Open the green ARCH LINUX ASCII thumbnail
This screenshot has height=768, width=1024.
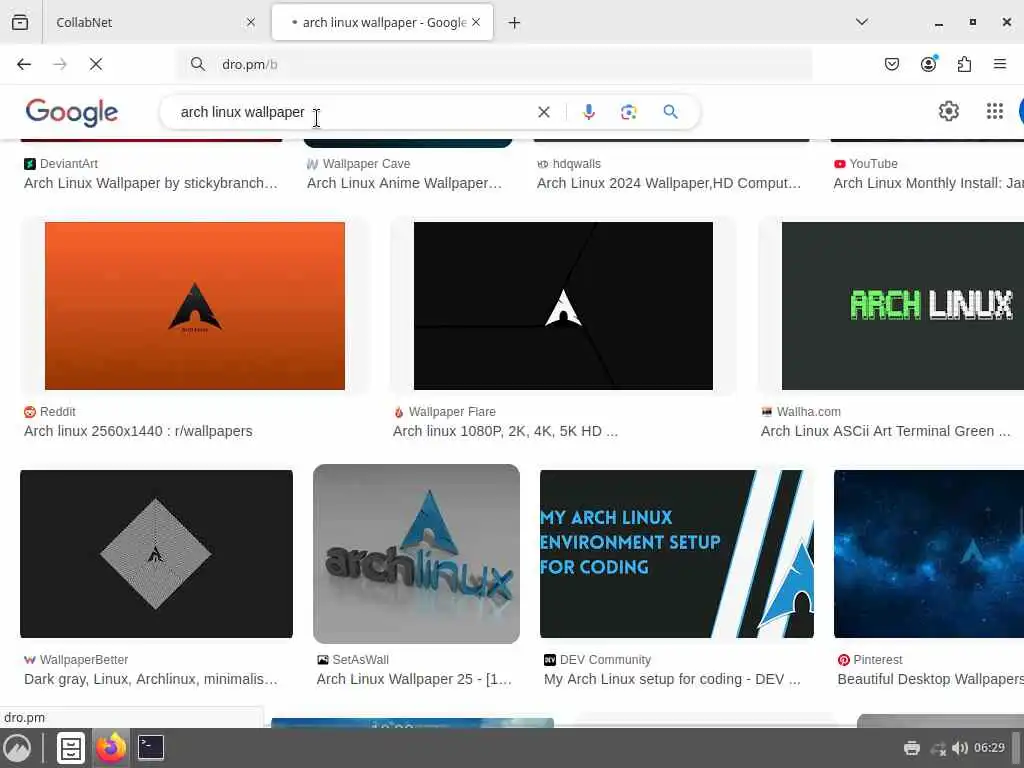(903, 306)
